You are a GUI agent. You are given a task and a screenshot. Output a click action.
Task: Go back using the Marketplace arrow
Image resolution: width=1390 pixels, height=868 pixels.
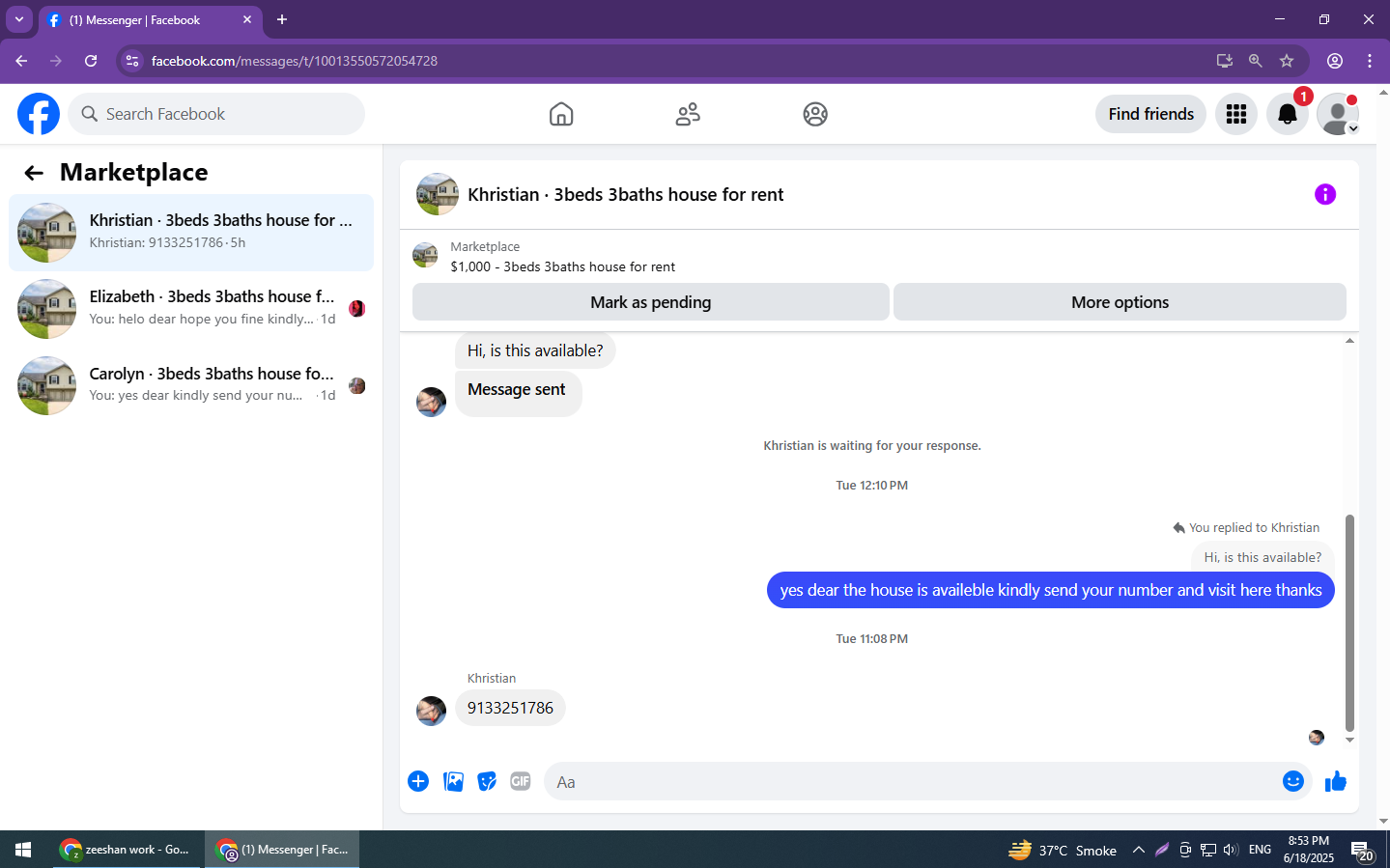coord(34,173)
